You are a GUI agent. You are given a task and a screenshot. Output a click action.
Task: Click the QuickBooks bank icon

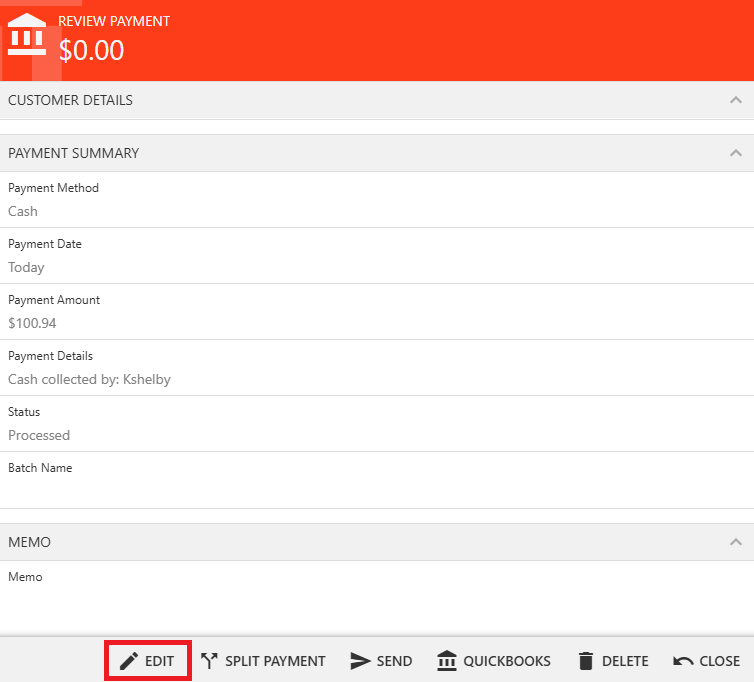coord(447,660)
